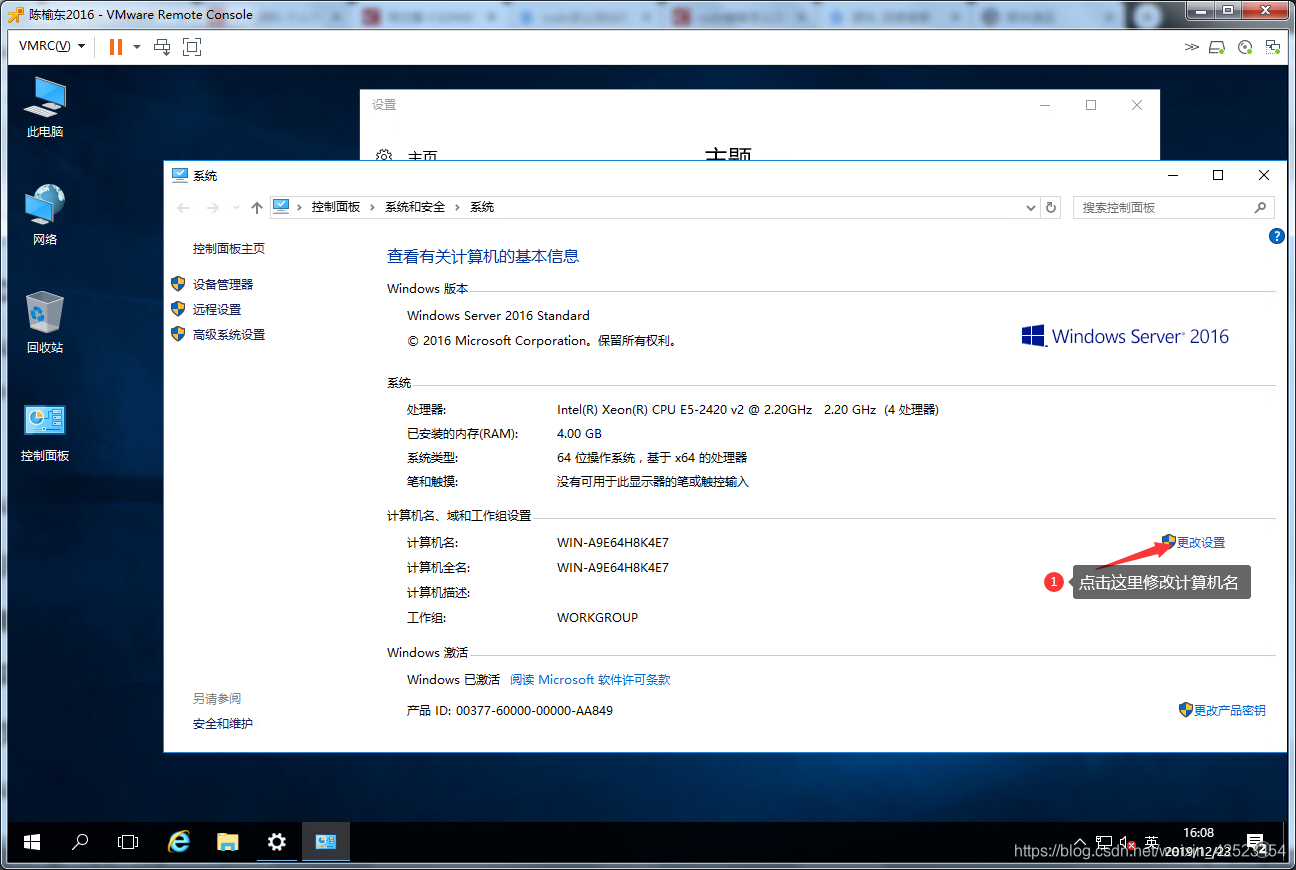
Task: Go forward in System window navigation
Action: tap(212, 207)
